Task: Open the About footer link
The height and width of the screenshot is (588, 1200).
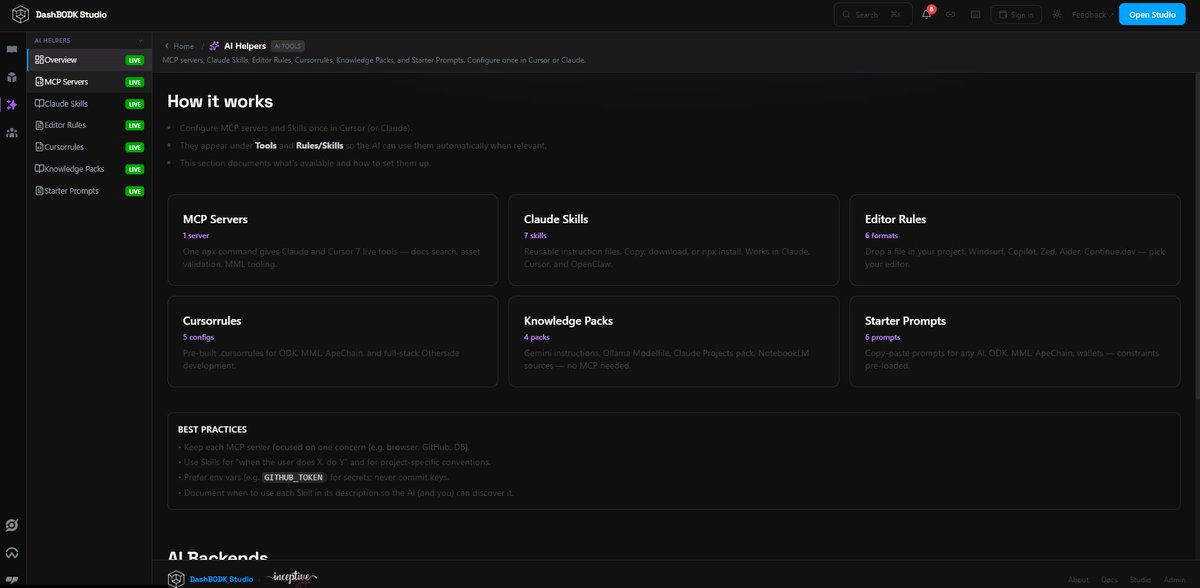Action: tap(1078, 579)
